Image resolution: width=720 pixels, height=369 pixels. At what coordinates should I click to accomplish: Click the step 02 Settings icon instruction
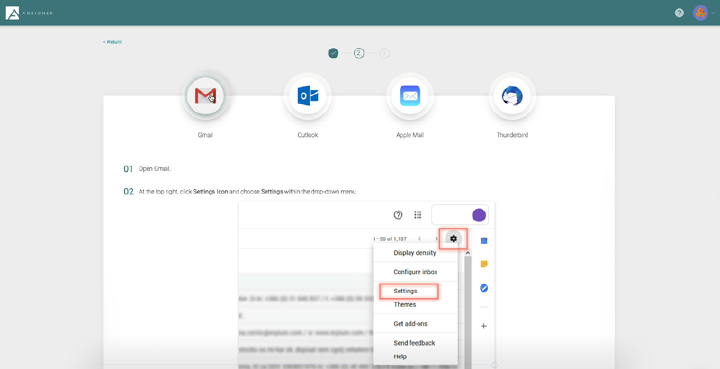248,191
